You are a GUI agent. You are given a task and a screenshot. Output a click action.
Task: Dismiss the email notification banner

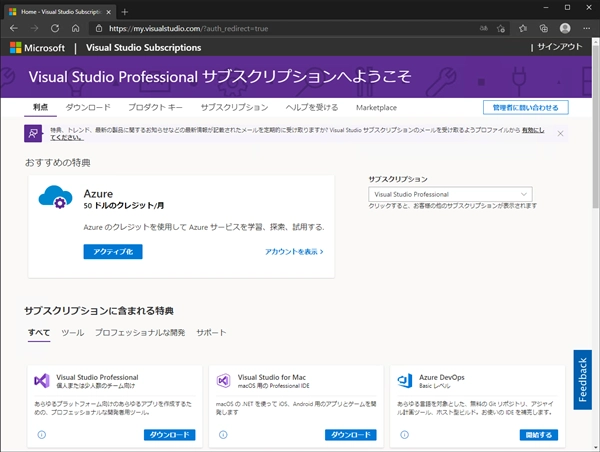[560, 134]
